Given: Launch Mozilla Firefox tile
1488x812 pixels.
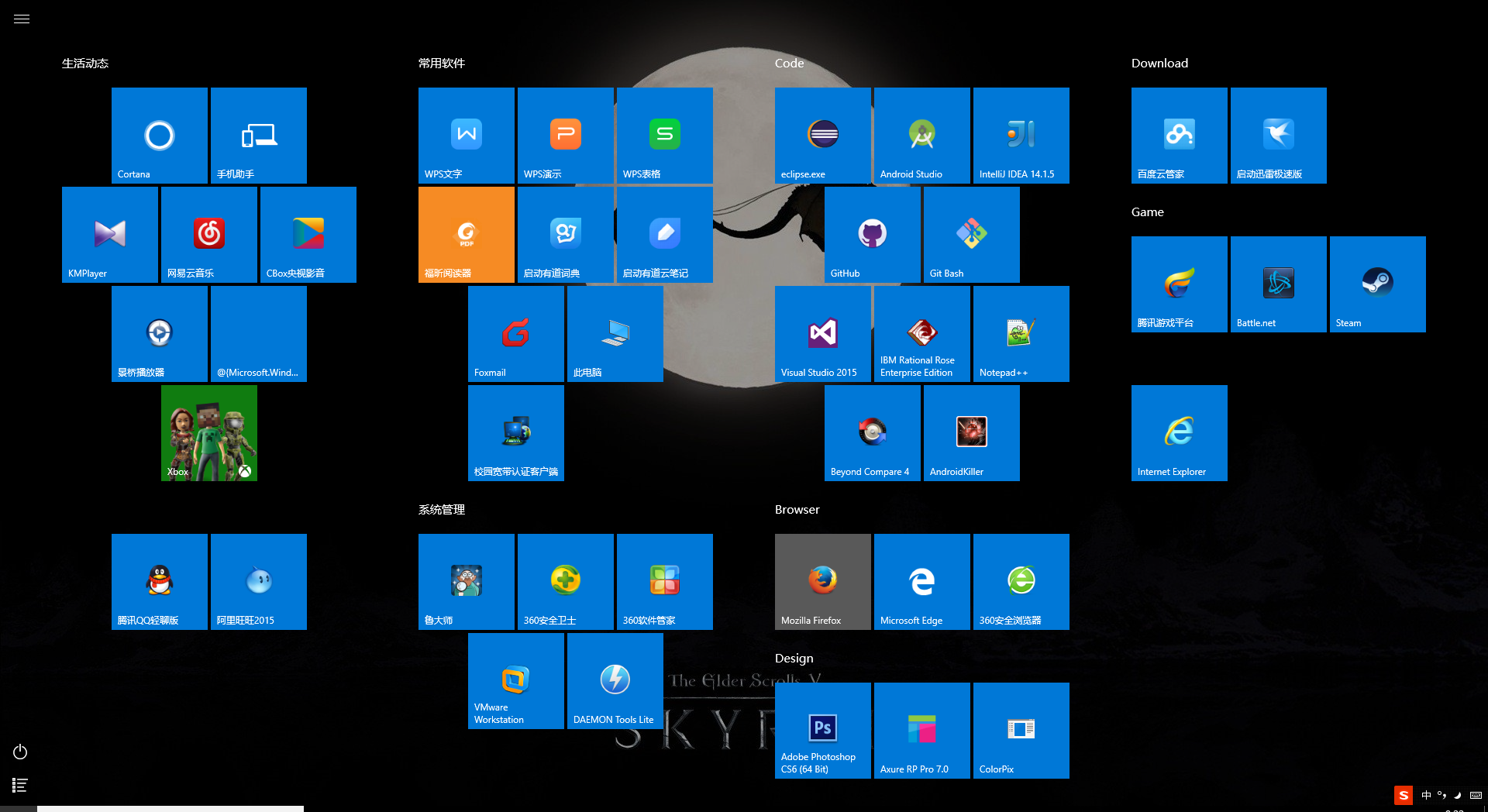Looking at the screenshot, I should pyautogui.click(x=823, y=582).
